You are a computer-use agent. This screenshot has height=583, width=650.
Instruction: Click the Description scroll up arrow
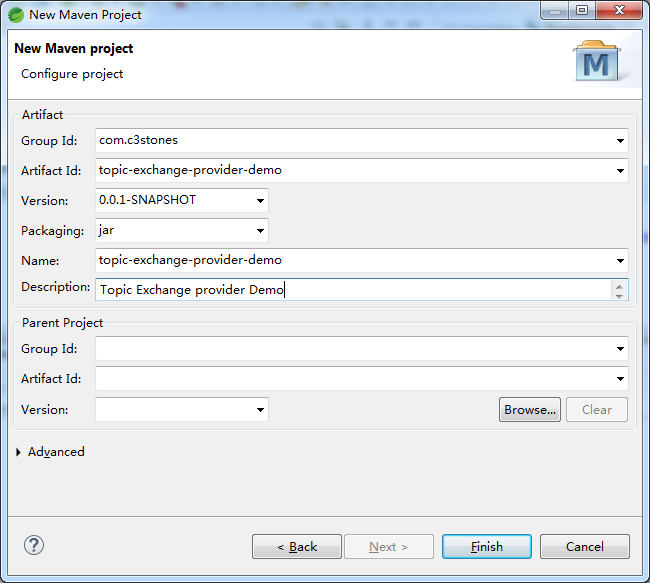[619, 287]
